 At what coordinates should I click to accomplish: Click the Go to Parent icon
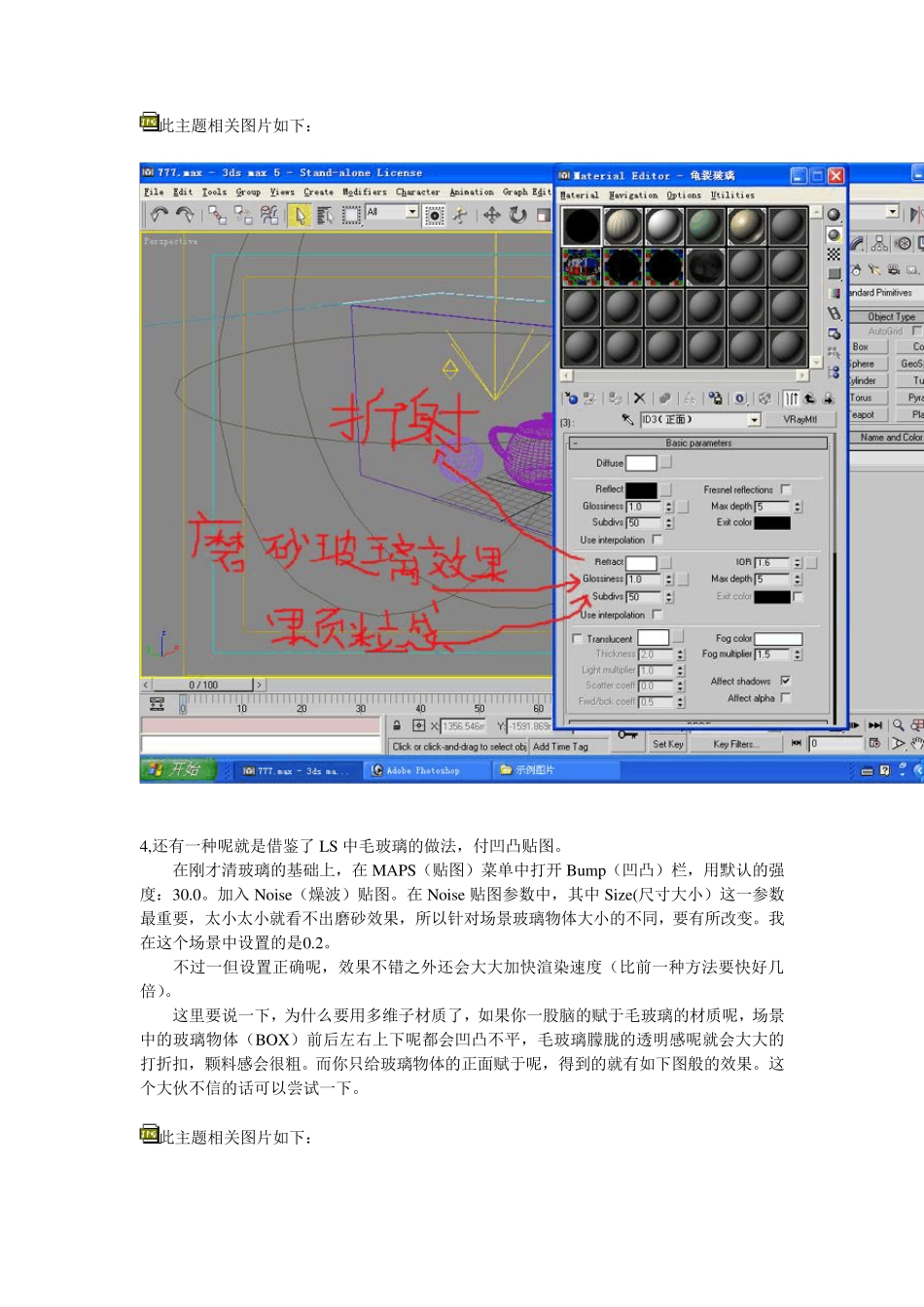(x=809, y=398)
